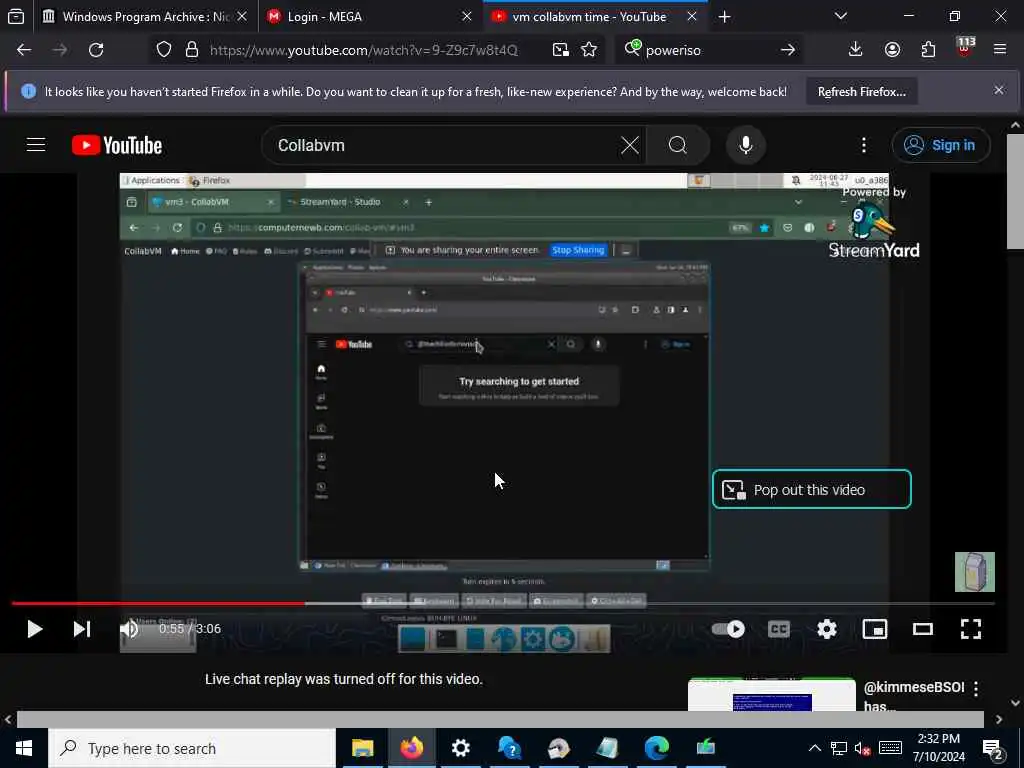Bookmark this page with star icon
Image resolution: width=1024 pixels, height=768 pixels.
point(589,50)
